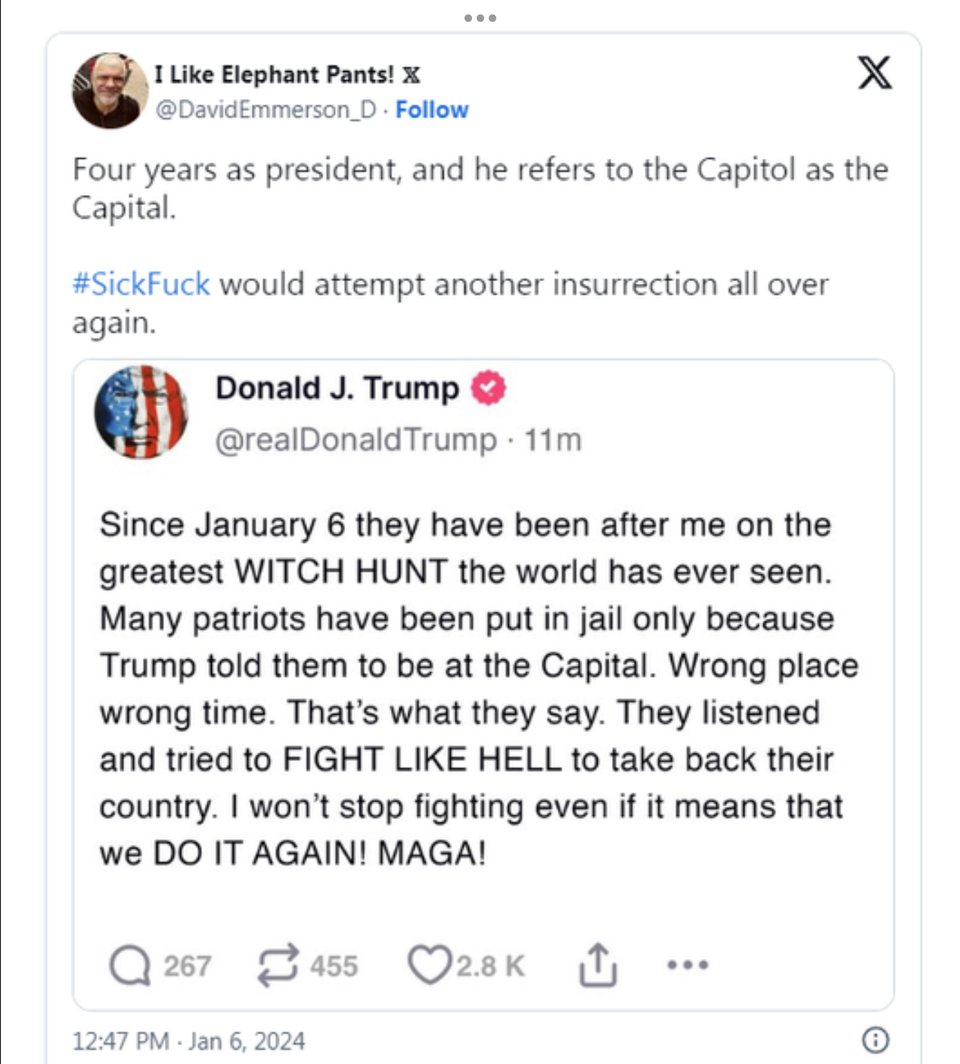This screenshot has height=1064, width=960.
Task: Open the quoted post's more options ellipsis
Action: coord(686,965)
